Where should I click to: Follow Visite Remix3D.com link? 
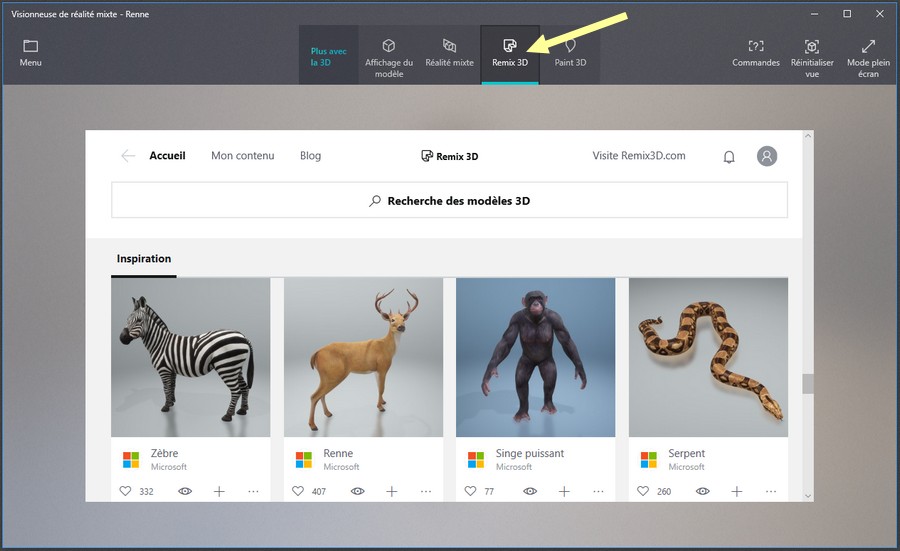pyautogui.click(x=638, y=156)
